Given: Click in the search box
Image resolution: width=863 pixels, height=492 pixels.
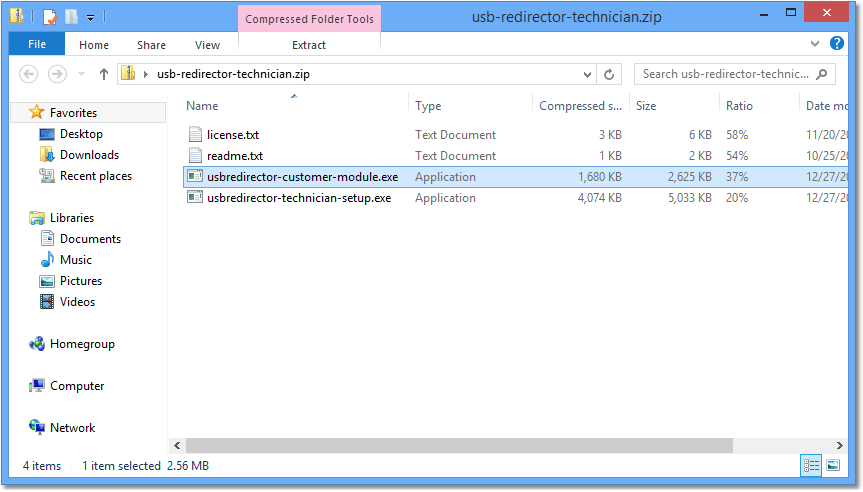Looking at the screenshot, I should (725, 74).
